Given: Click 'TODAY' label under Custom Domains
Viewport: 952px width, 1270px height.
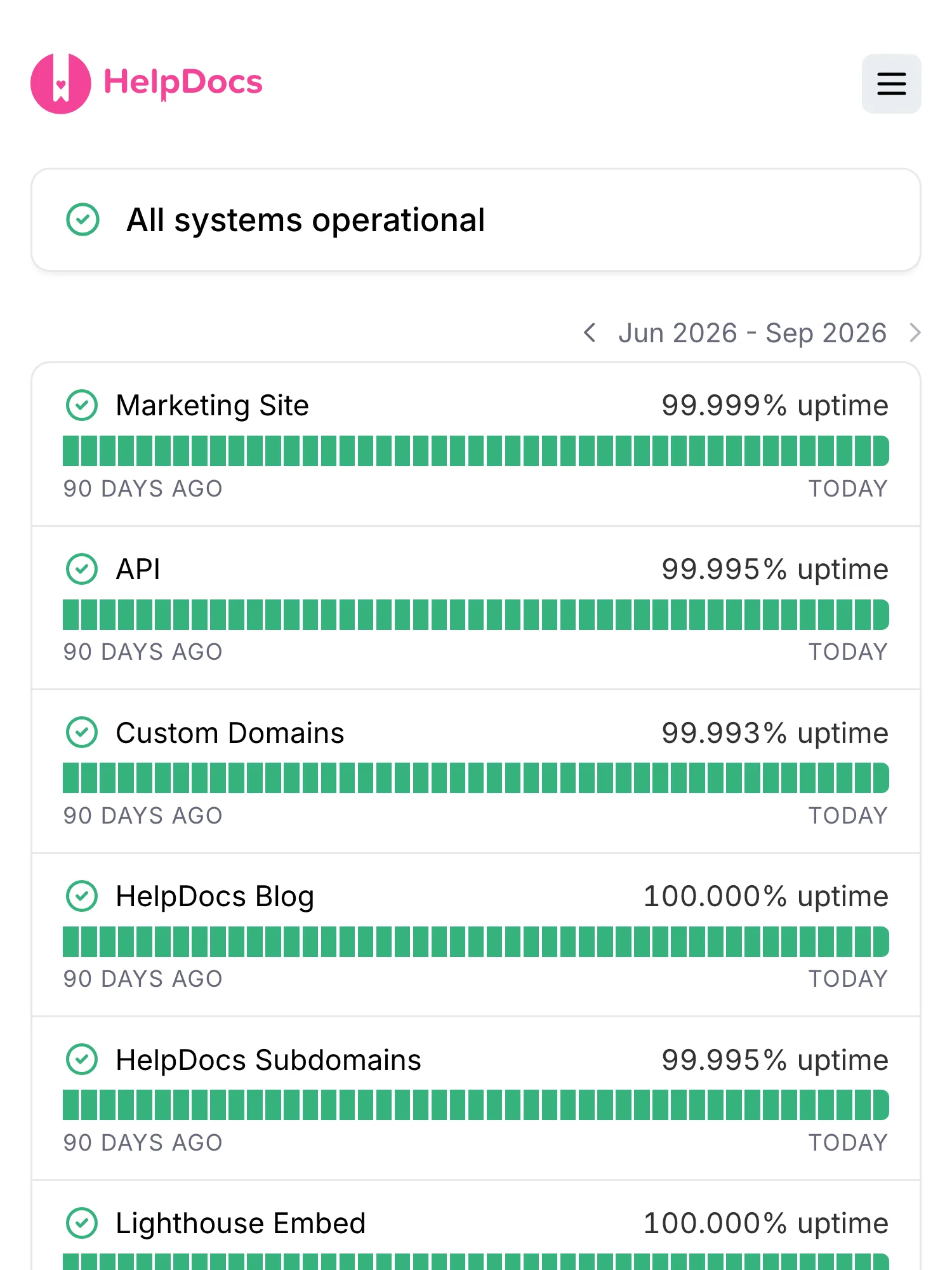Looking at the screenshot, I should click(x=848, y=815).
